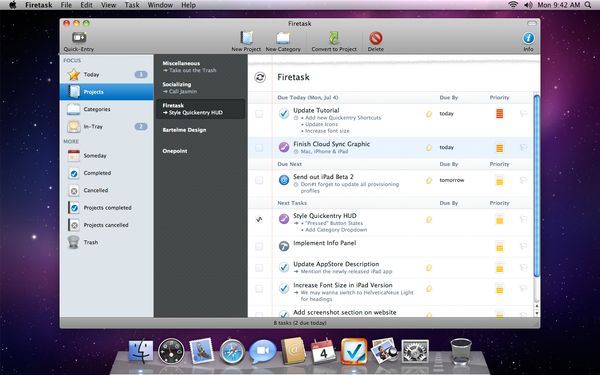The height and width of the screenshot is (375, 600).
Task: Click the sync refresh icon beside Firetask title
Action: click(260, 77)
